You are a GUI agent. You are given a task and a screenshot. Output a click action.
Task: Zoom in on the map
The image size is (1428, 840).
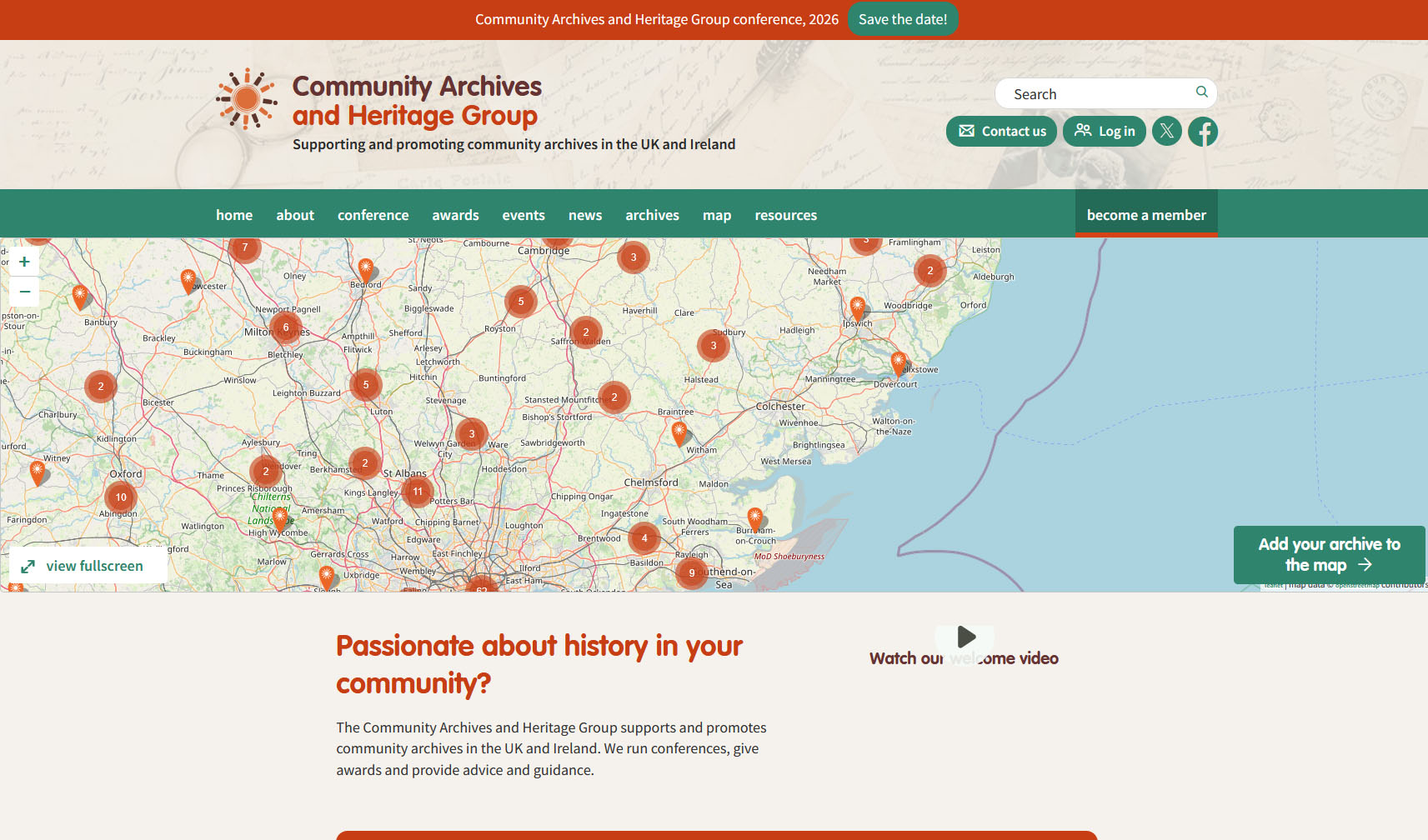pyautogui.click(x=24, y=262)
